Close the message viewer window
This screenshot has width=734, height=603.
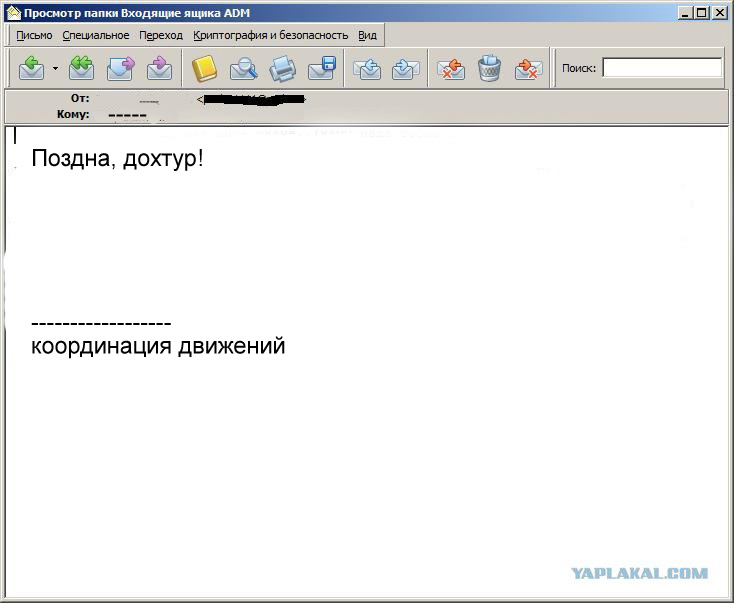click(719, 13)
